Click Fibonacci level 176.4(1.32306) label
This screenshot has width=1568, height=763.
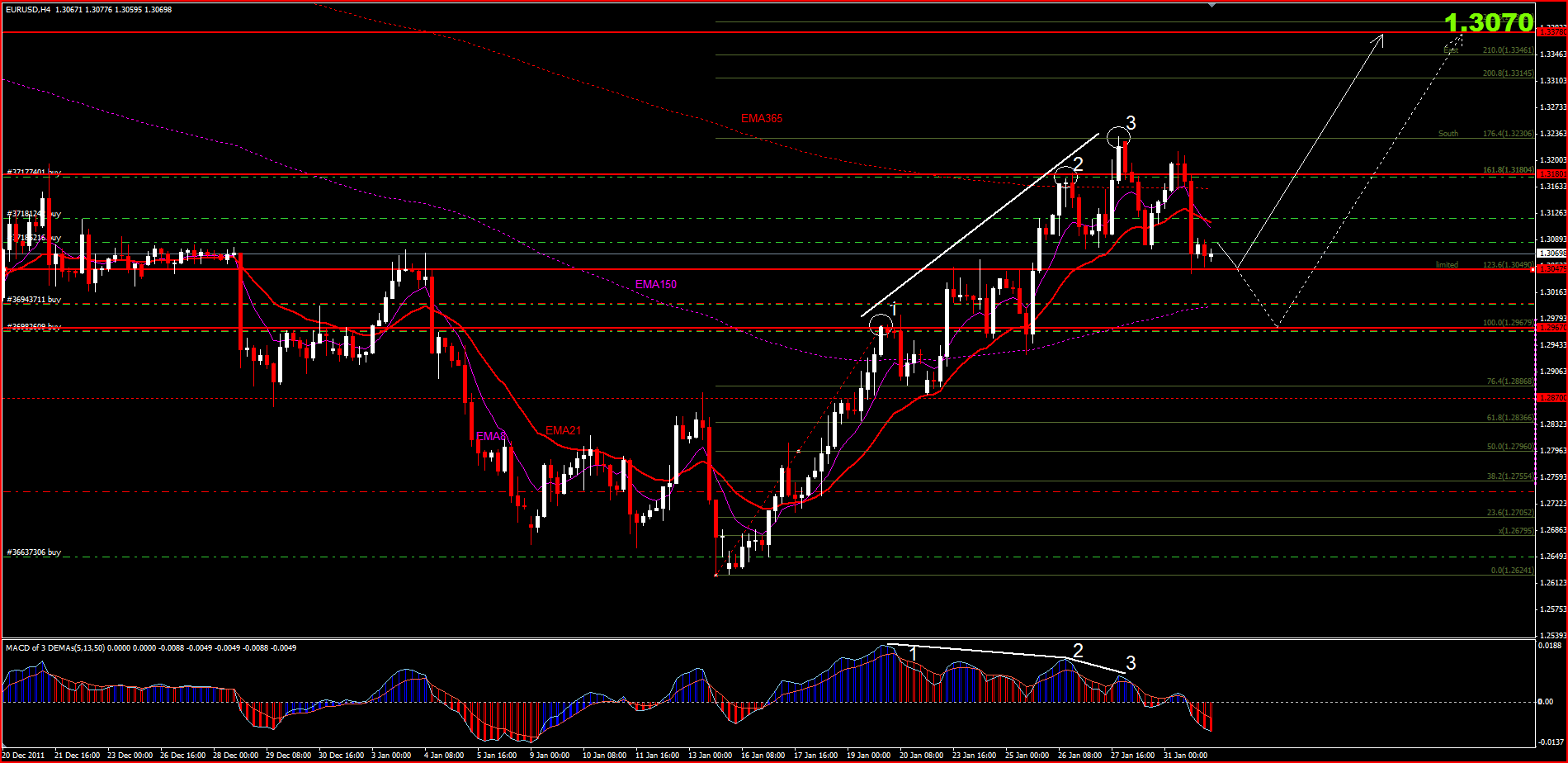pyautogui.click(x=1508, y=134)
